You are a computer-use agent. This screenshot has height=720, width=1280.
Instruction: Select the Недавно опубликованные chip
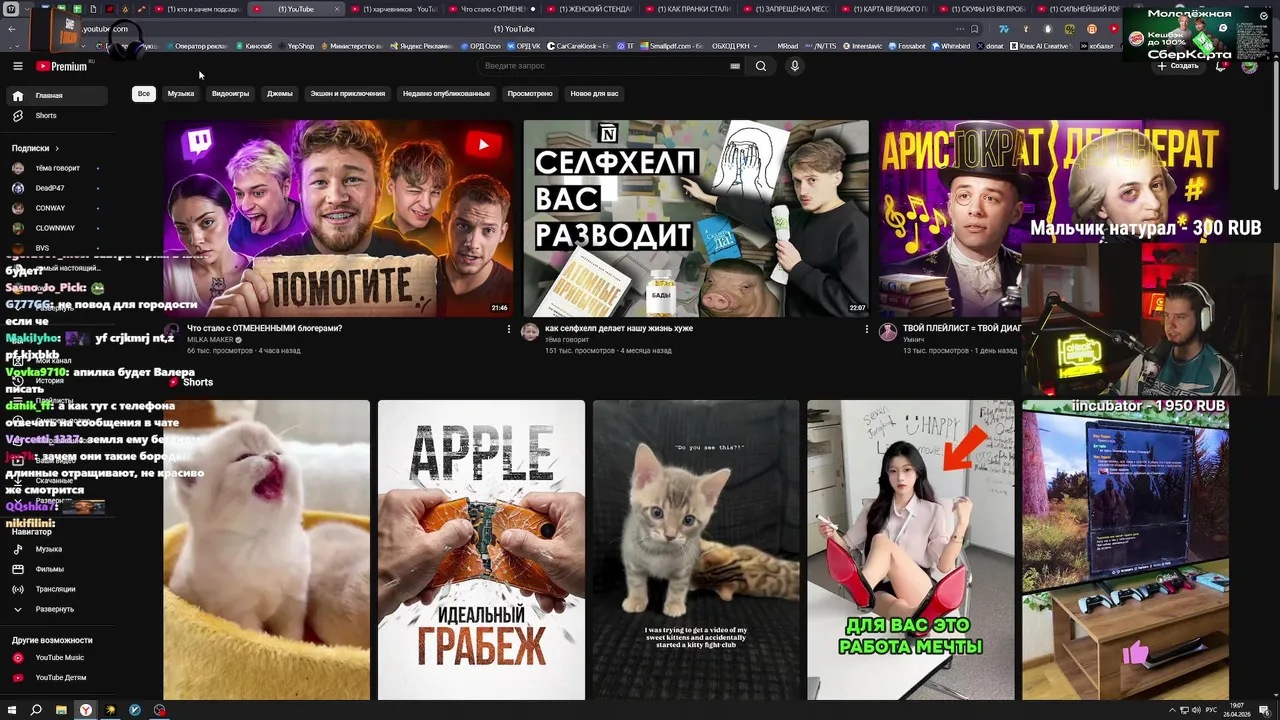446,94
